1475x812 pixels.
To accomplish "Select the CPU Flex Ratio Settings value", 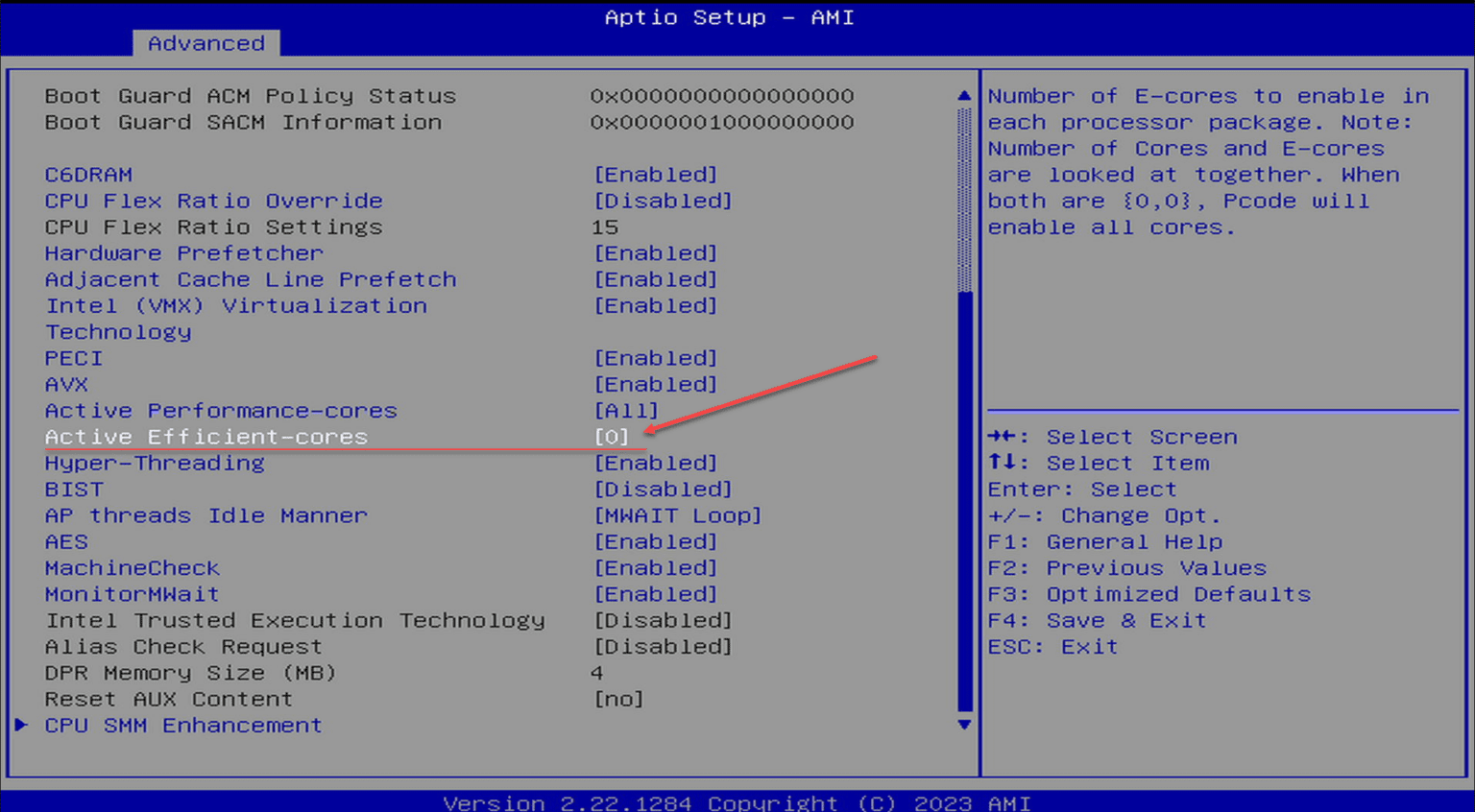I will (x=213, y=227).
